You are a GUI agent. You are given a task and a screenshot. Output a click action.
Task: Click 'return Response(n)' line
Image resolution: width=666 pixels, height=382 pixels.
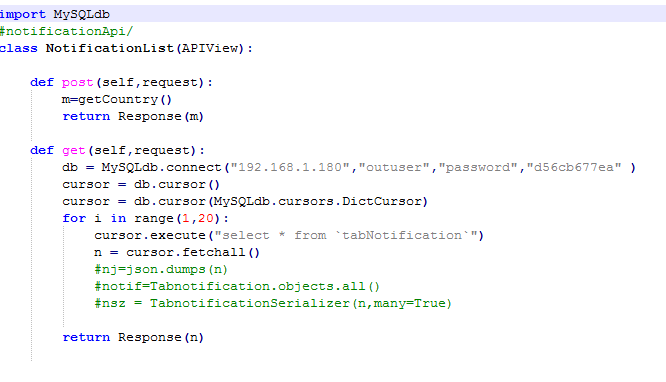(133, 337)
